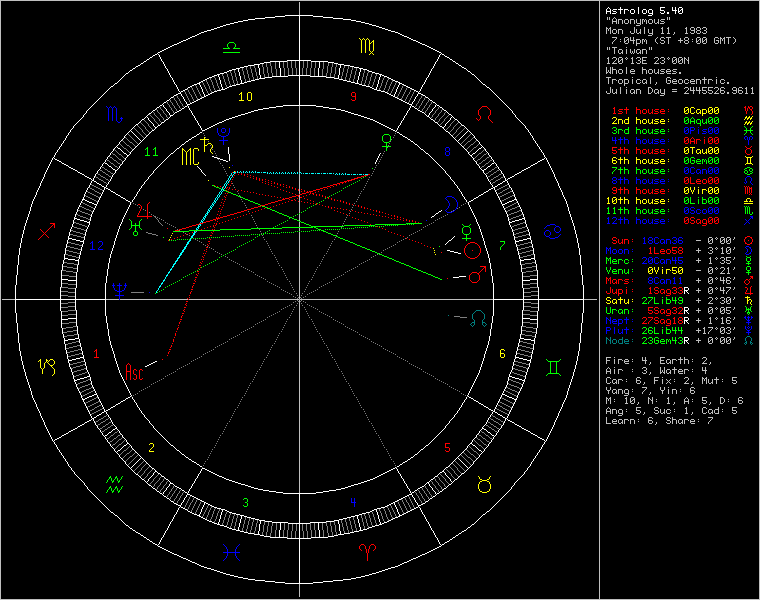Select the red Mars symbol in house 7
This screenshot has height=600, width=760.
click(x=477, y=273)
